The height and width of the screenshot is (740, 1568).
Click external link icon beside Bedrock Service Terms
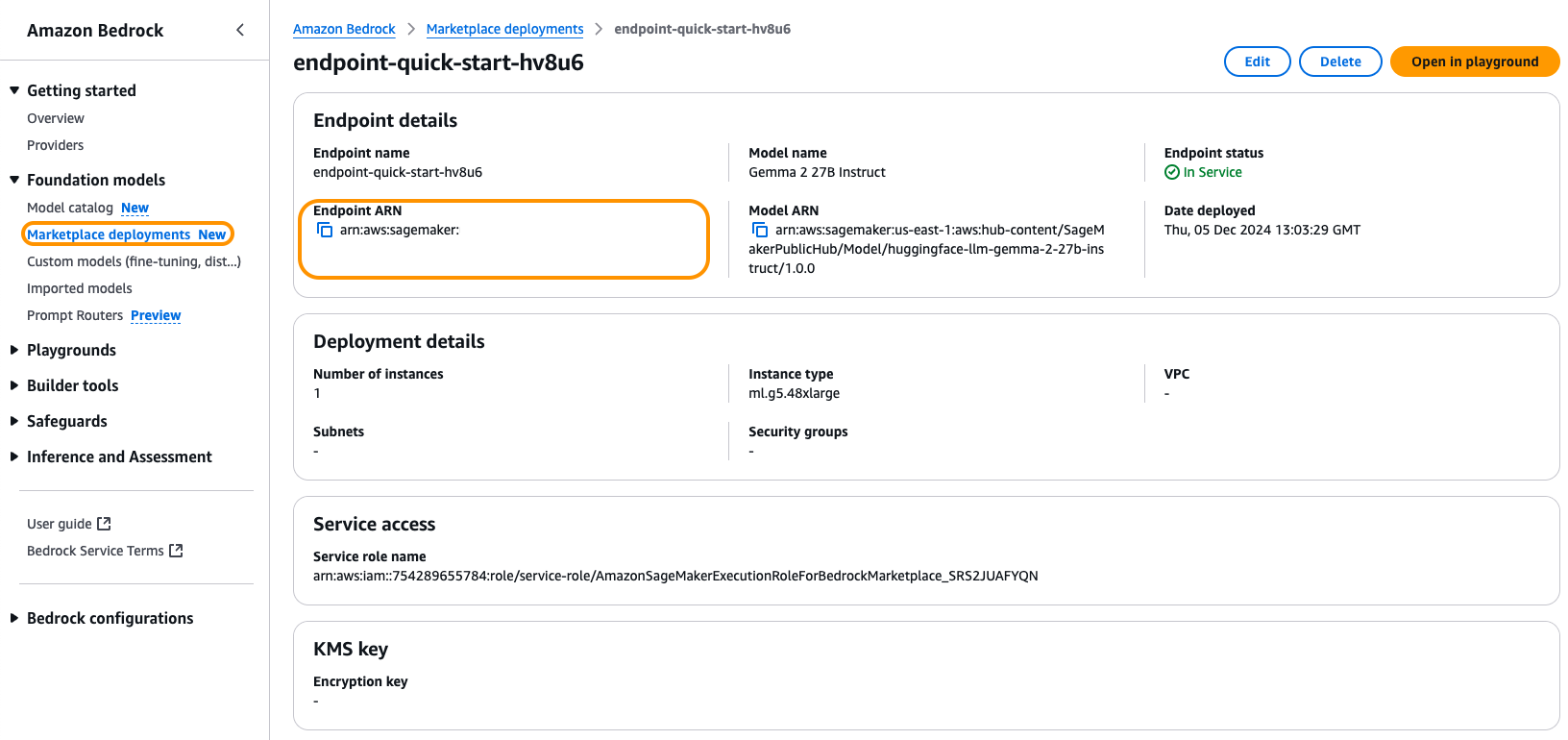coord(176,551)
